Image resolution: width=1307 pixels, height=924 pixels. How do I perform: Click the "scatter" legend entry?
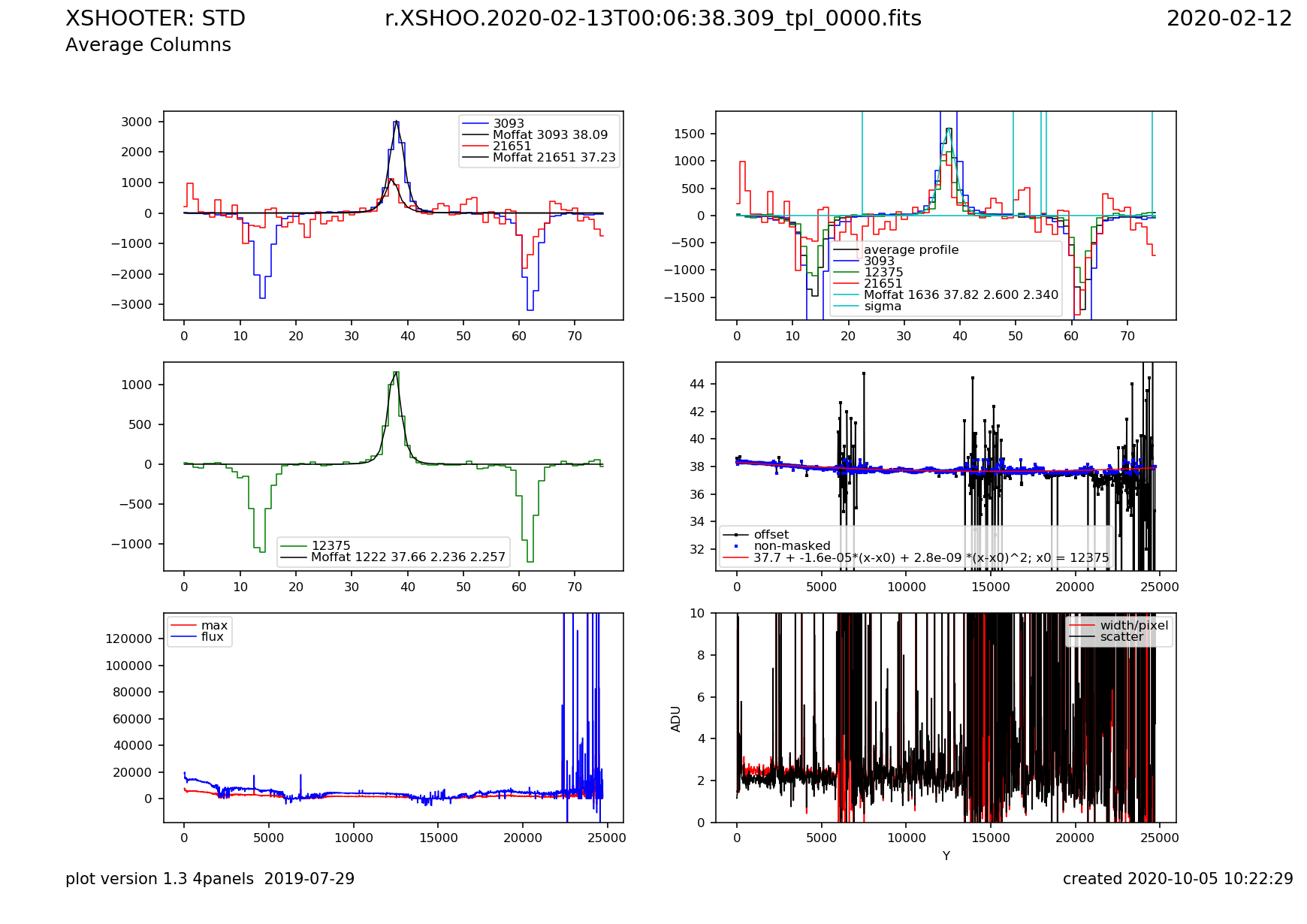click(x=1121, y=637)
